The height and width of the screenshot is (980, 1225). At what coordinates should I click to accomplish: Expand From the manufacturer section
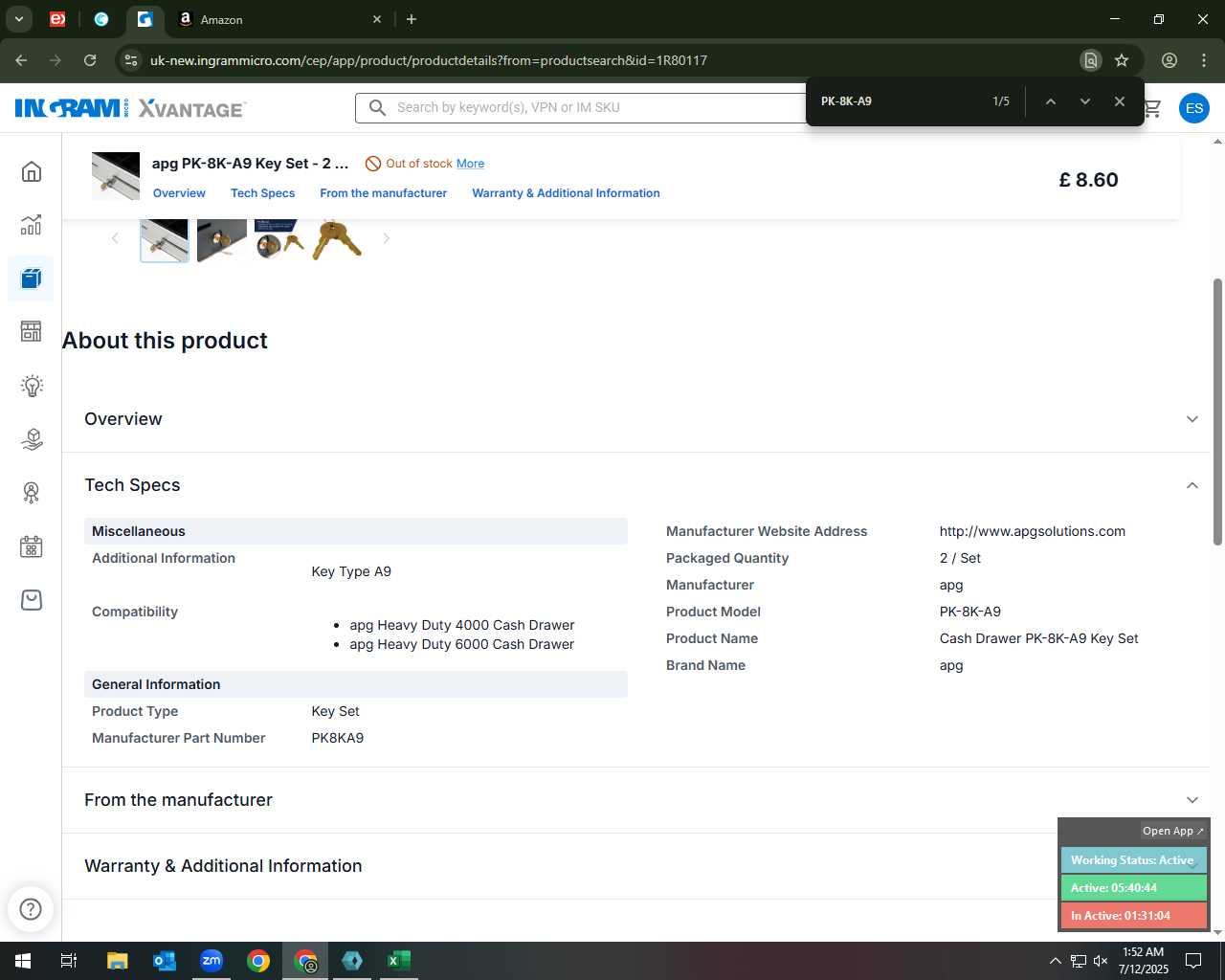(1192, 800)
